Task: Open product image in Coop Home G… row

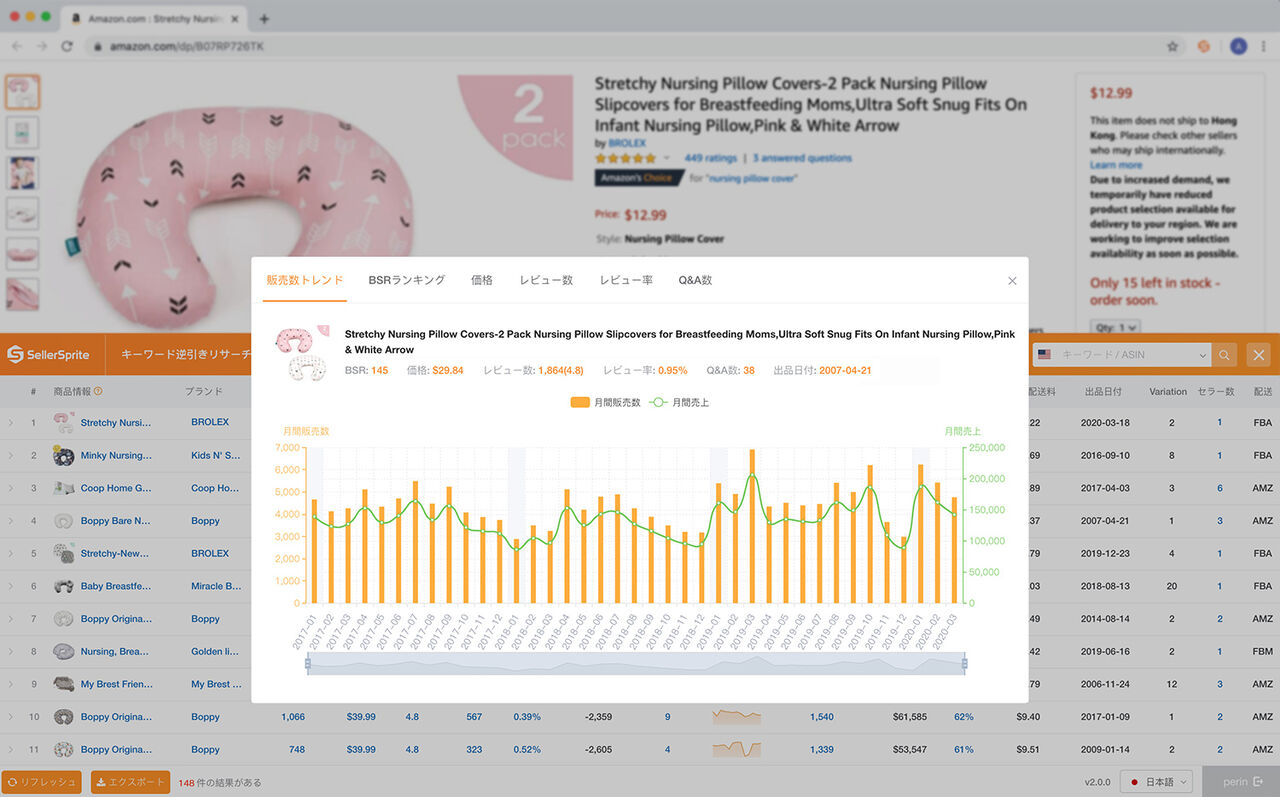Action: click(x=63, y=488)
